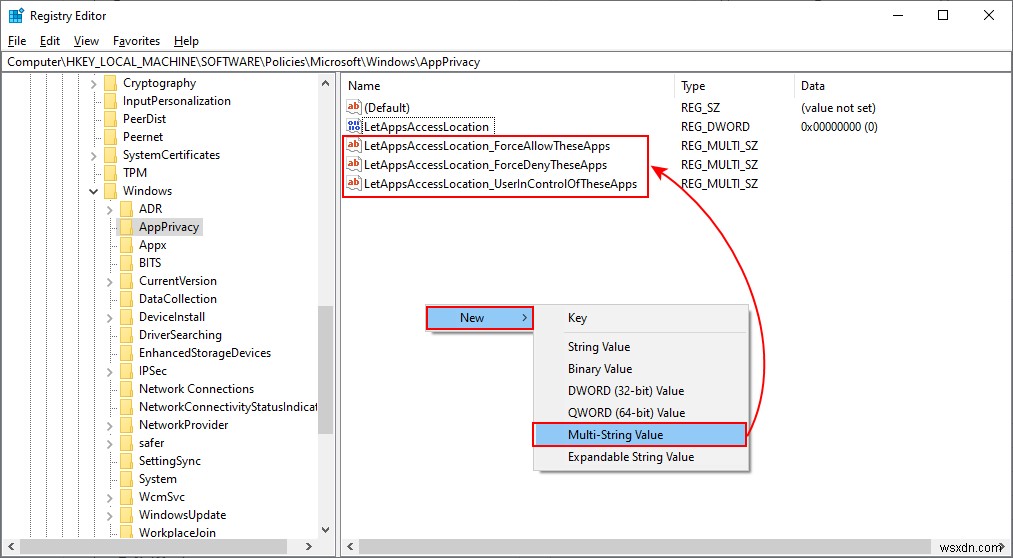This screenshot has width=1013, height=558.
Task: Open the View menu
Action: (x=86, y=41)
